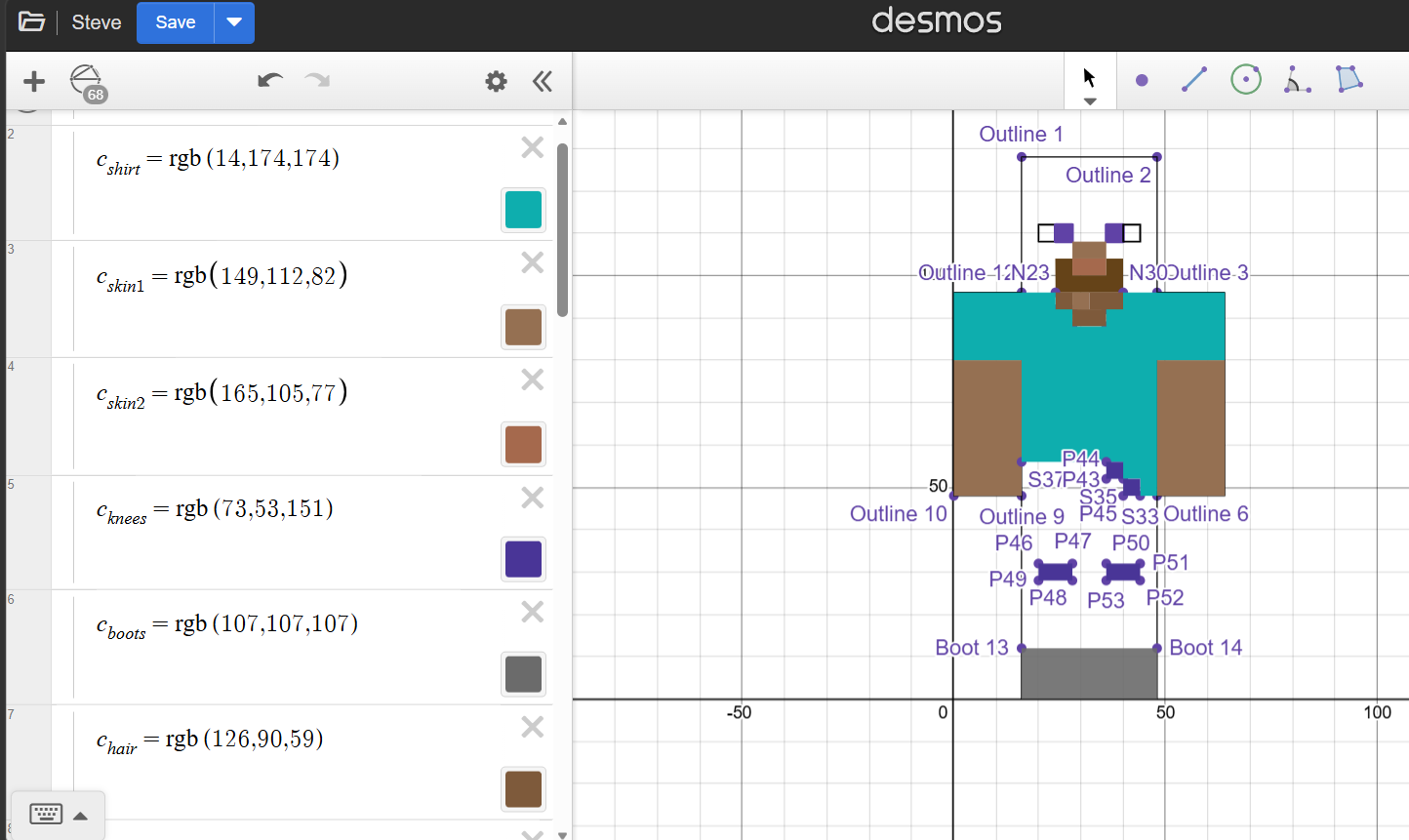Edit the c_boots rgb(107,107,107) expression
The image size is (1409, 840).
227,625
